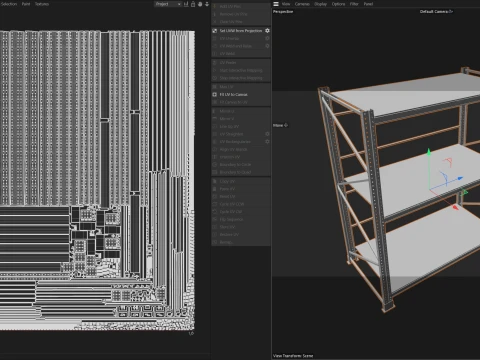Viewport: 480px width, 360px height.
Task: Click the chart icon beside Project dropdown
Action: click(x=186, y=4)
